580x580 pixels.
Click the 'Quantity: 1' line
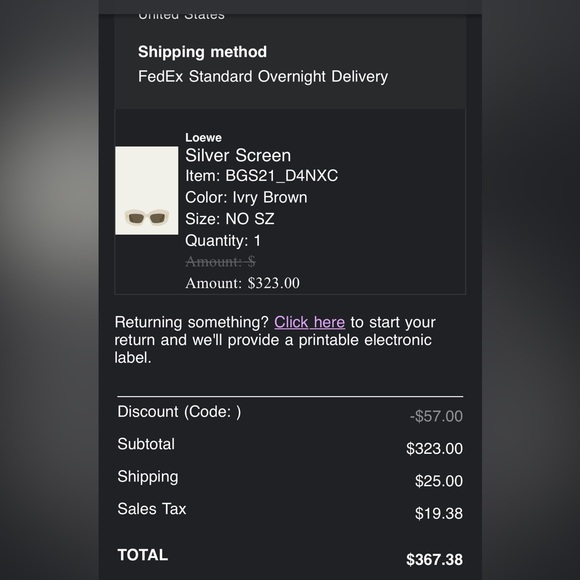[x=223, y=241]
